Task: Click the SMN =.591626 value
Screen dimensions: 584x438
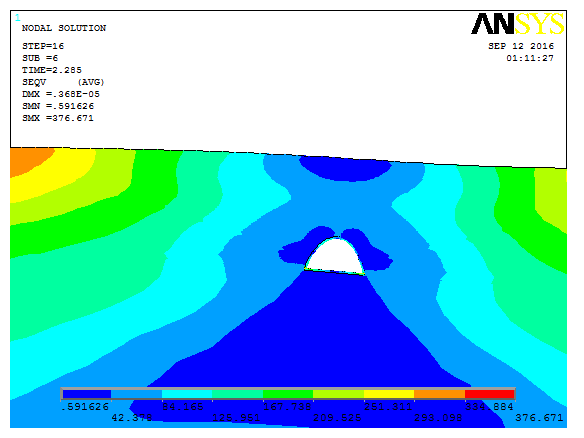Action: coord(58,106)
